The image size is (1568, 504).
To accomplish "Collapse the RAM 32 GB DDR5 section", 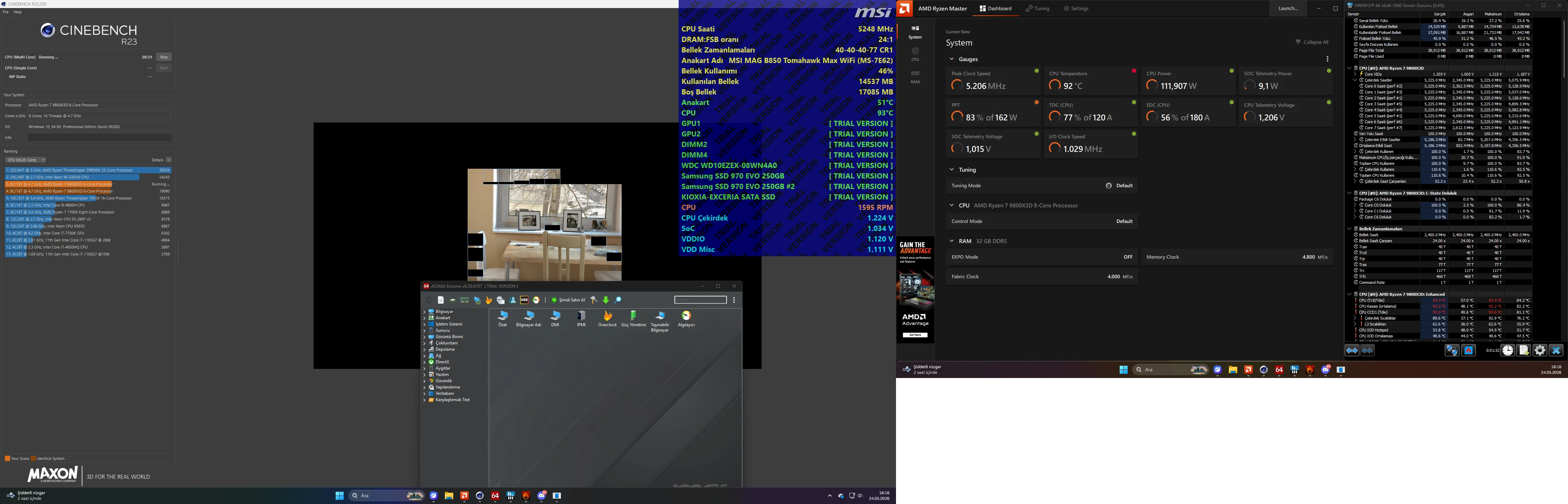I will click(951, 241).
